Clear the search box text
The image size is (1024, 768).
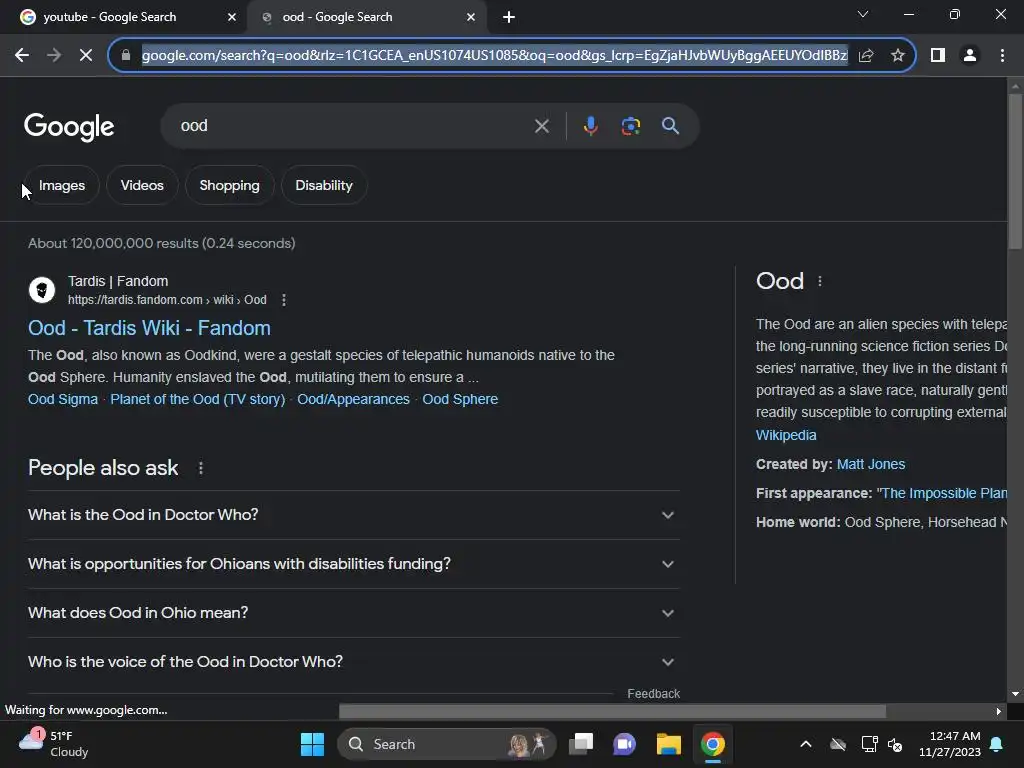pos(541,126)
